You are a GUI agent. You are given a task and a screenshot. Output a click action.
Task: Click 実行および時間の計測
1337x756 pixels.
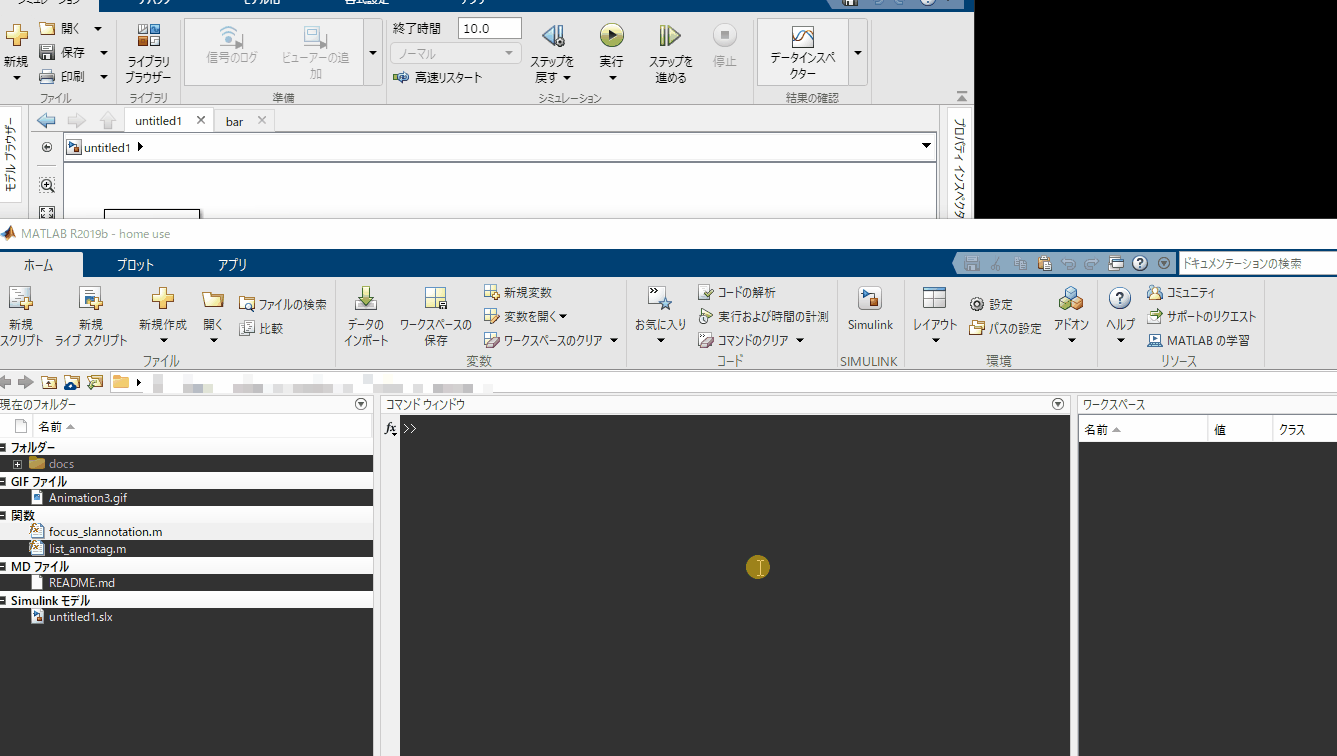click(763, 316)
